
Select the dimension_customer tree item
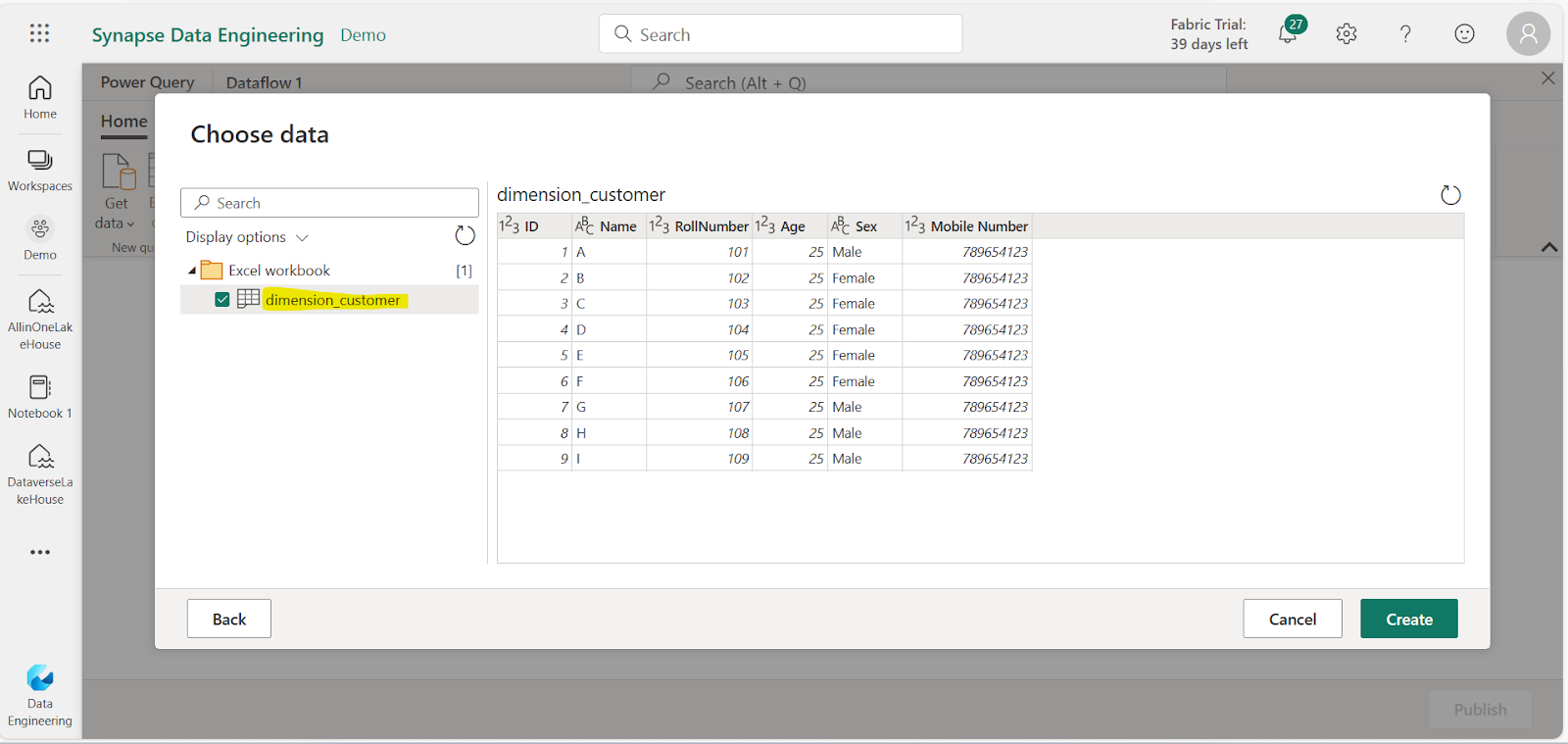point(329,300)
